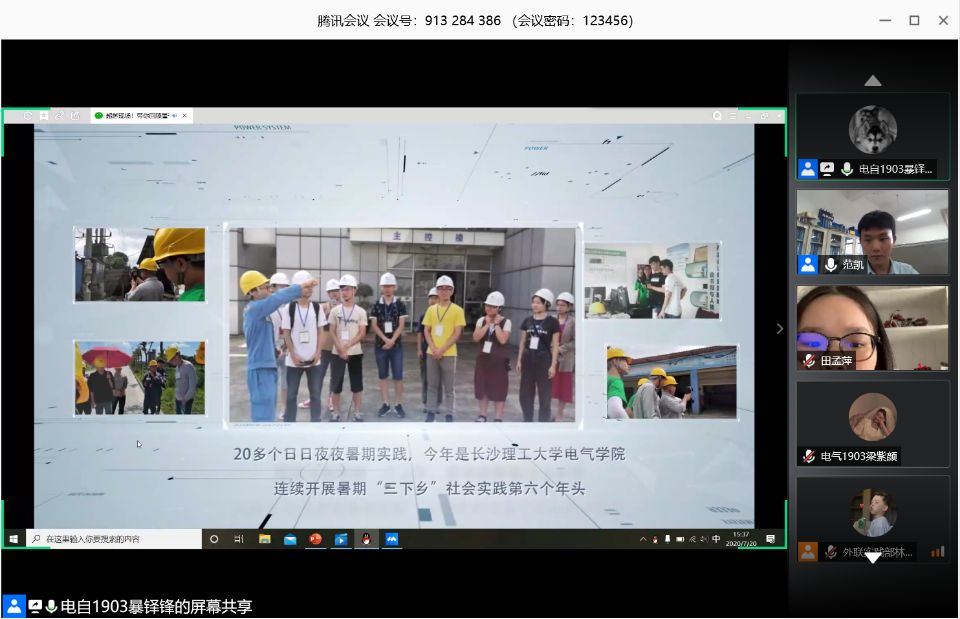
Task: Open the QQ penguin icon on the taskbar
Action: click(366, 539)
